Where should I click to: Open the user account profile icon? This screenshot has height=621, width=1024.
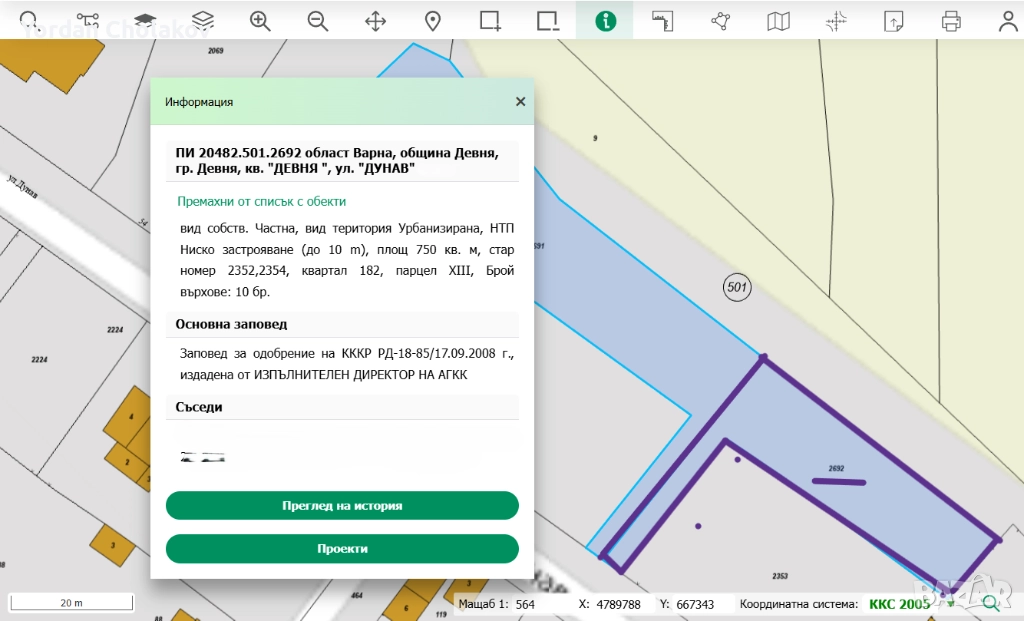tap(1008, 20)
